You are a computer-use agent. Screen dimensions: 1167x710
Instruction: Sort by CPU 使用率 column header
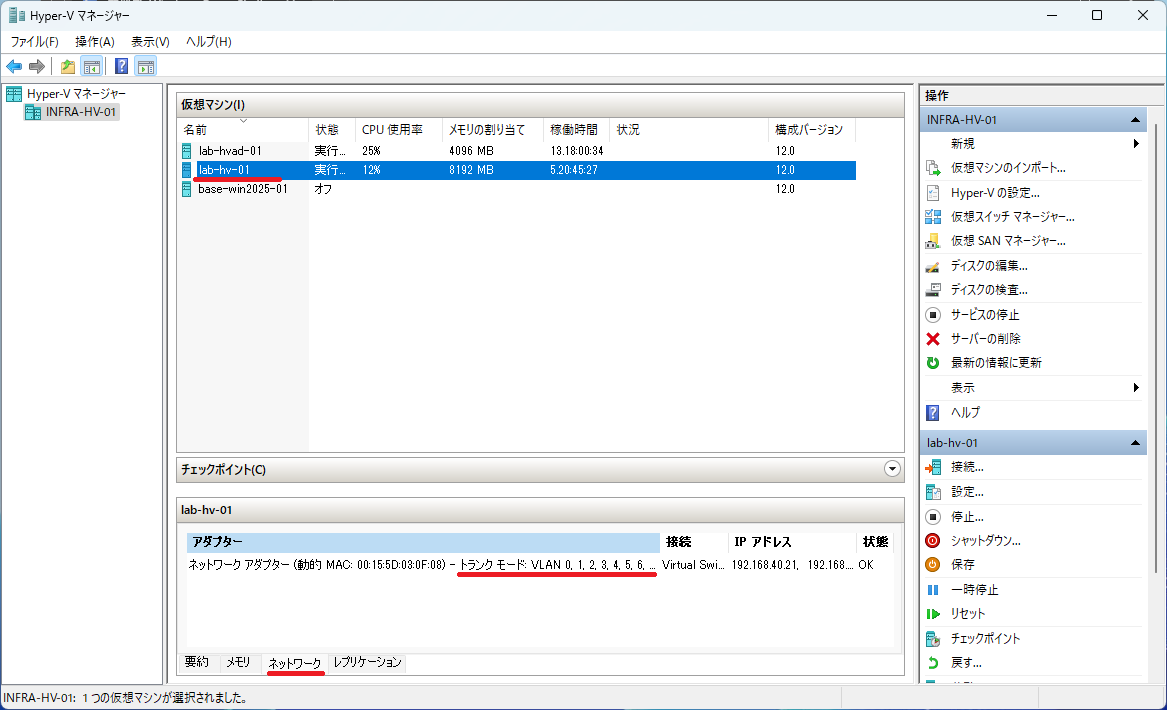(399, 129)
